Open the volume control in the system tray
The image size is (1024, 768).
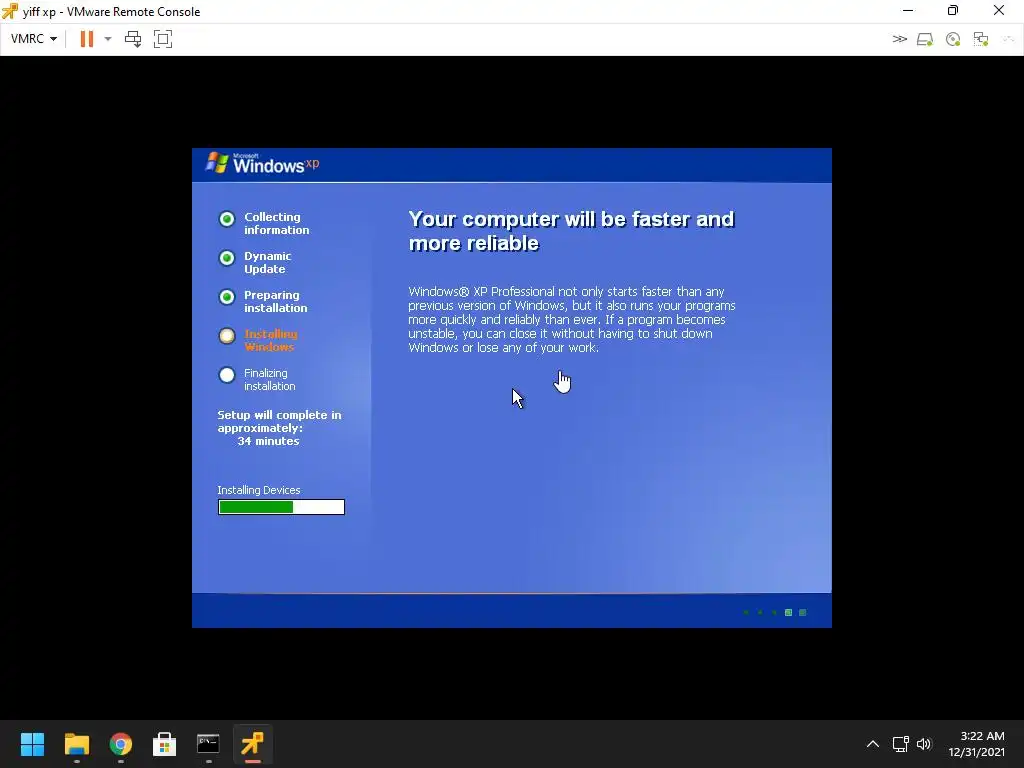click(x=923, y=744)
